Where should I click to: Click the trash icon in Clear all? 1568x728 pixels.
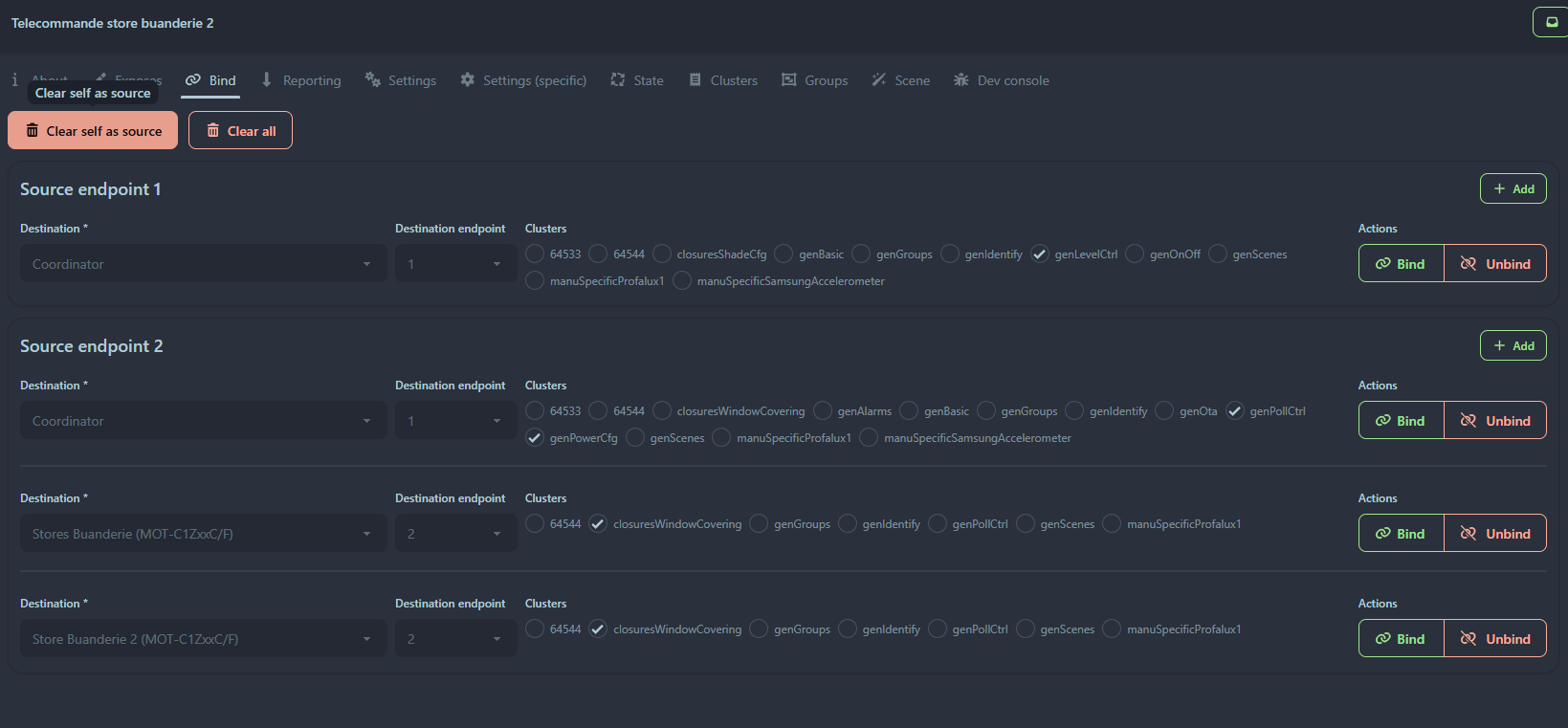(213, 131)
